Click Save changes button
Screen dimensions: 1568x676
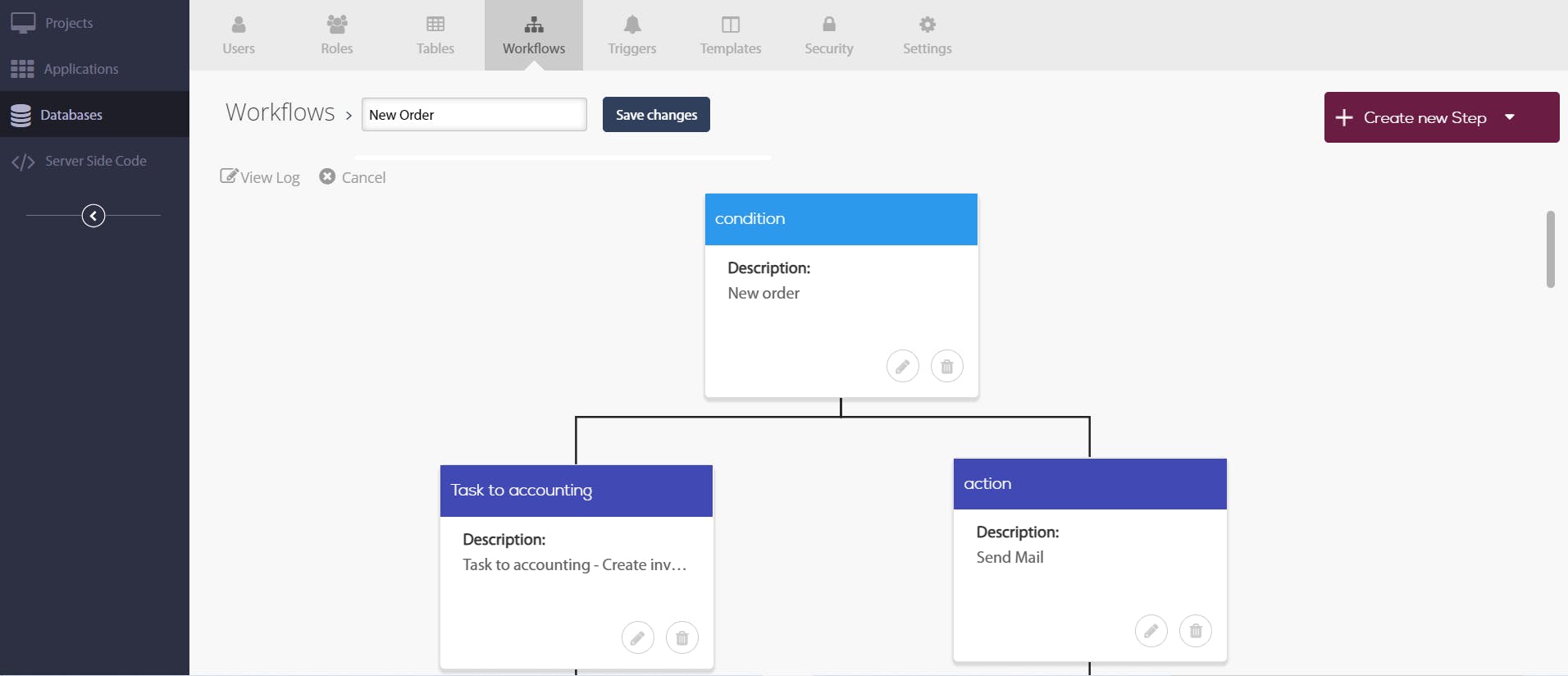pos(656,115)
